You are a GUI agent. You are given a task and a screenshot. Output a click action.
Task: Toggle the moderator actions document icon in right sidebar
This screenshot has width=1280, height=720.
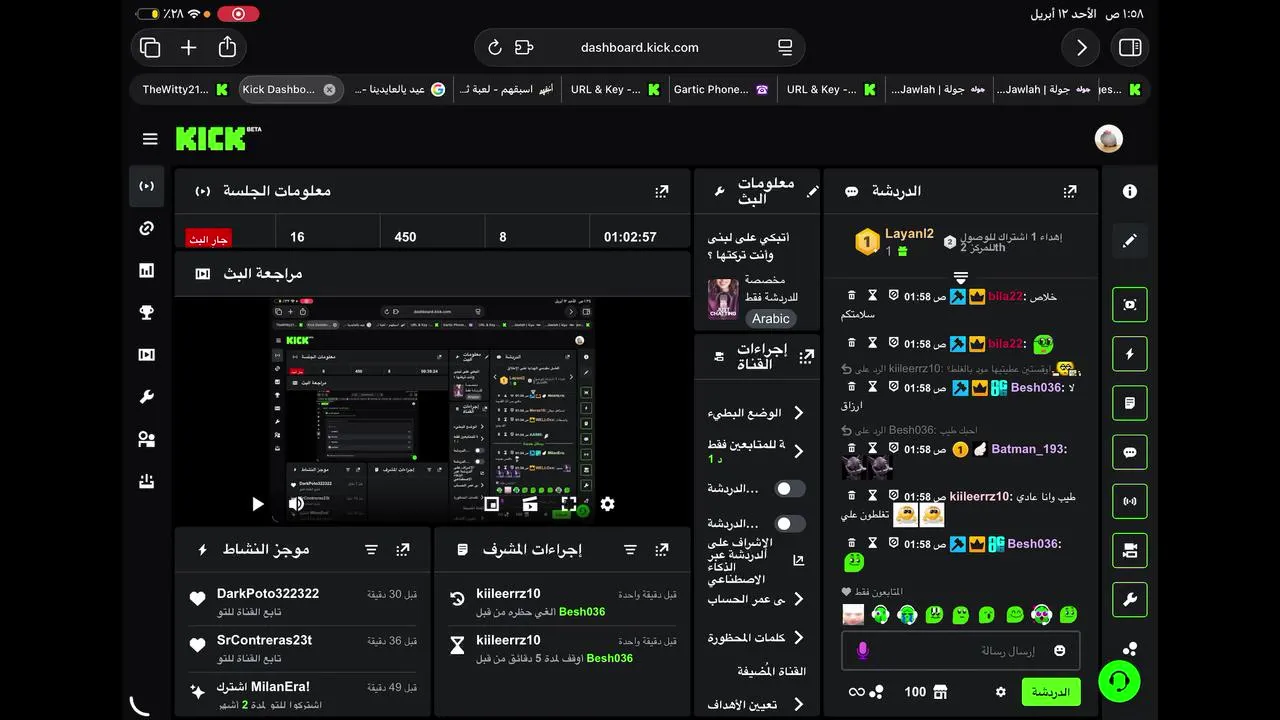pos(1130,403)
